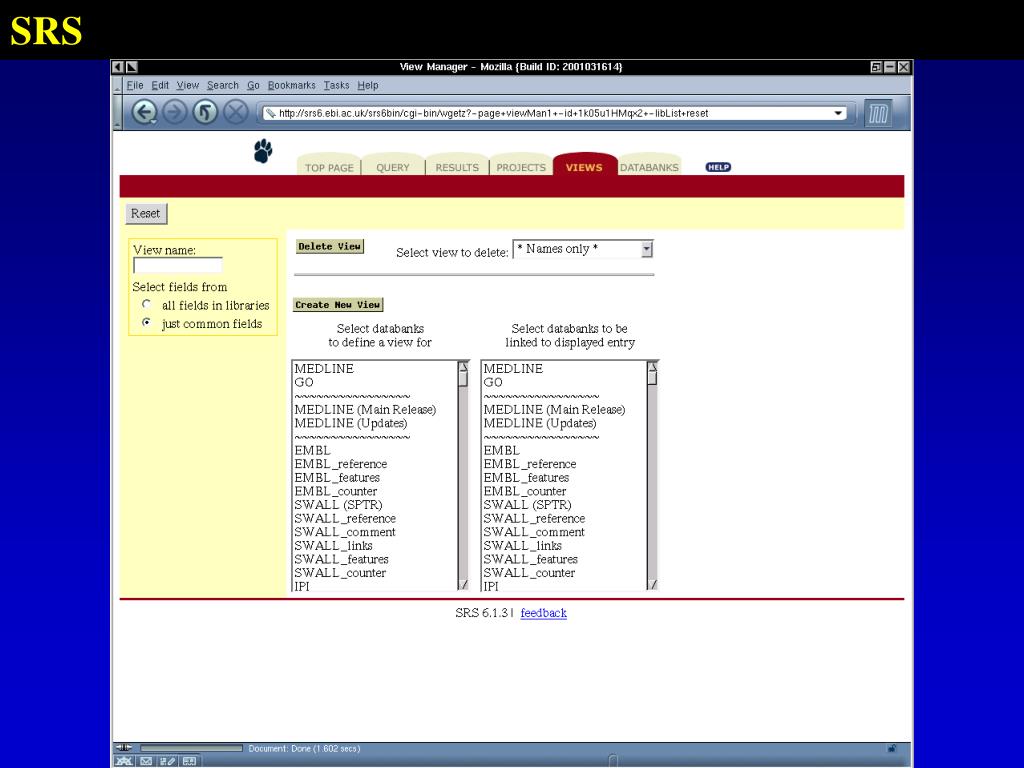
Task: Click the page loading progress bar
Action: (x=191, y=748)
